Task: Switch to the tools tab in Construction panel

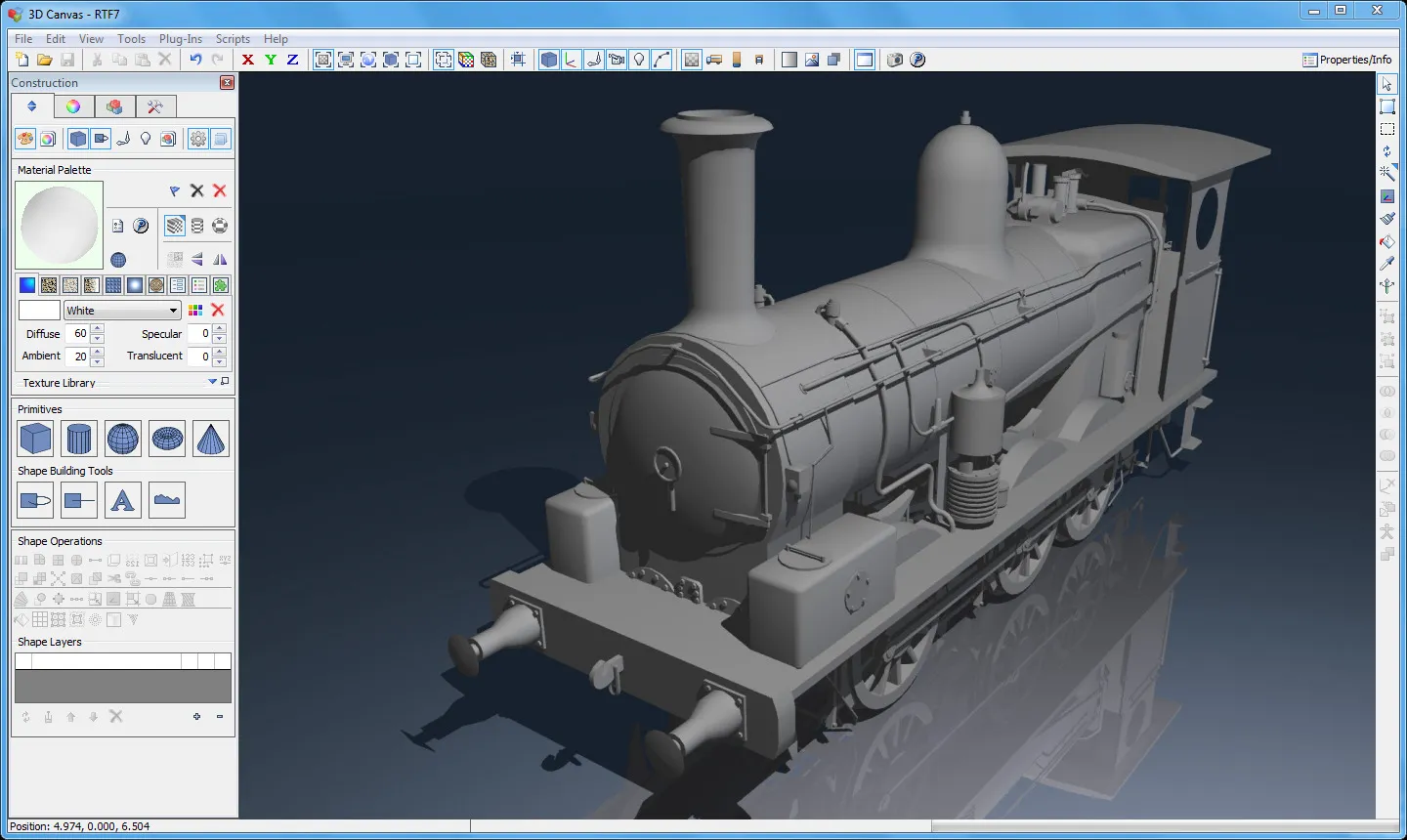Action: pyautogui.click(x=155, y=105)
